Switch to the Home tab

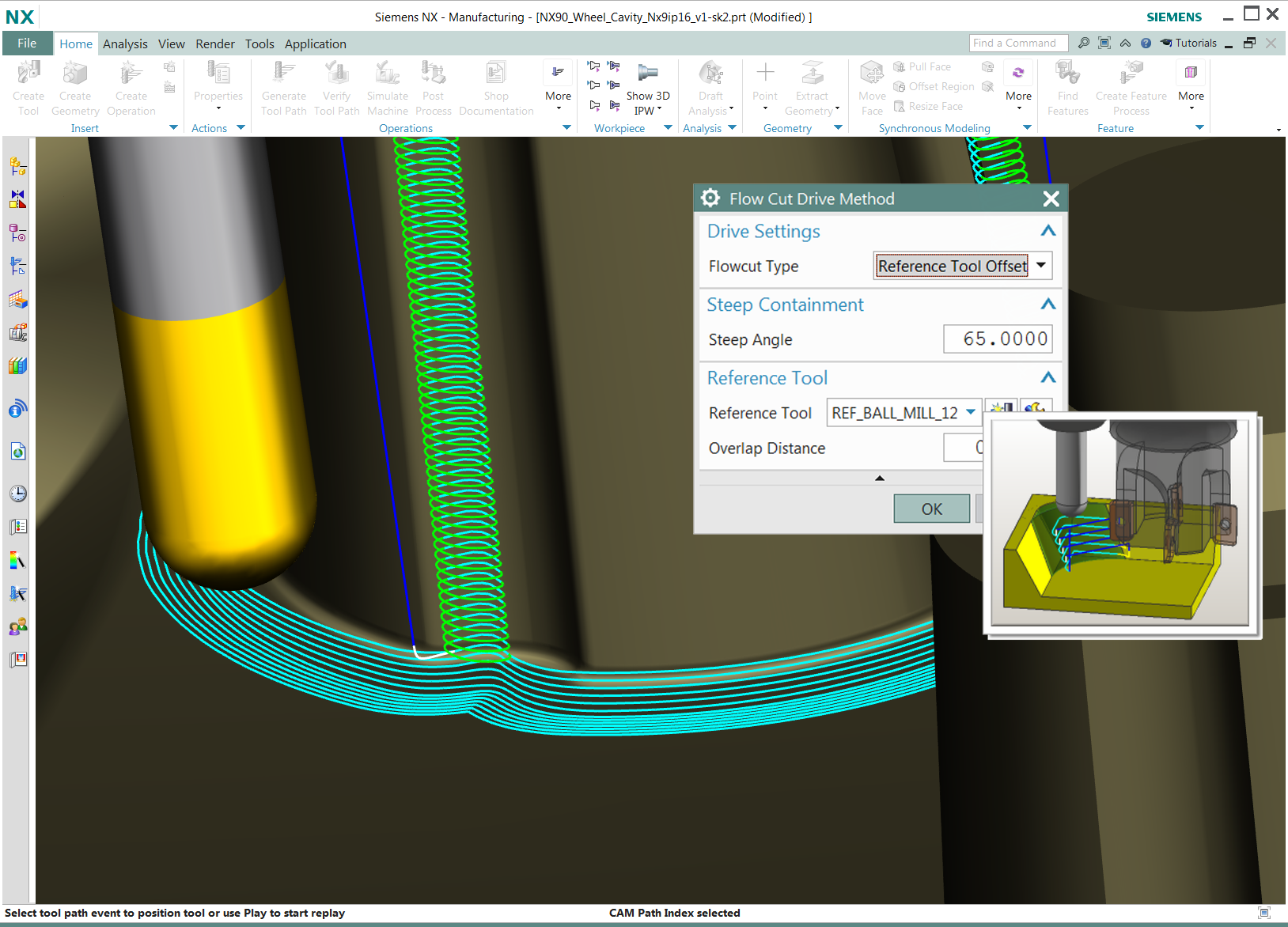point(76,44)
